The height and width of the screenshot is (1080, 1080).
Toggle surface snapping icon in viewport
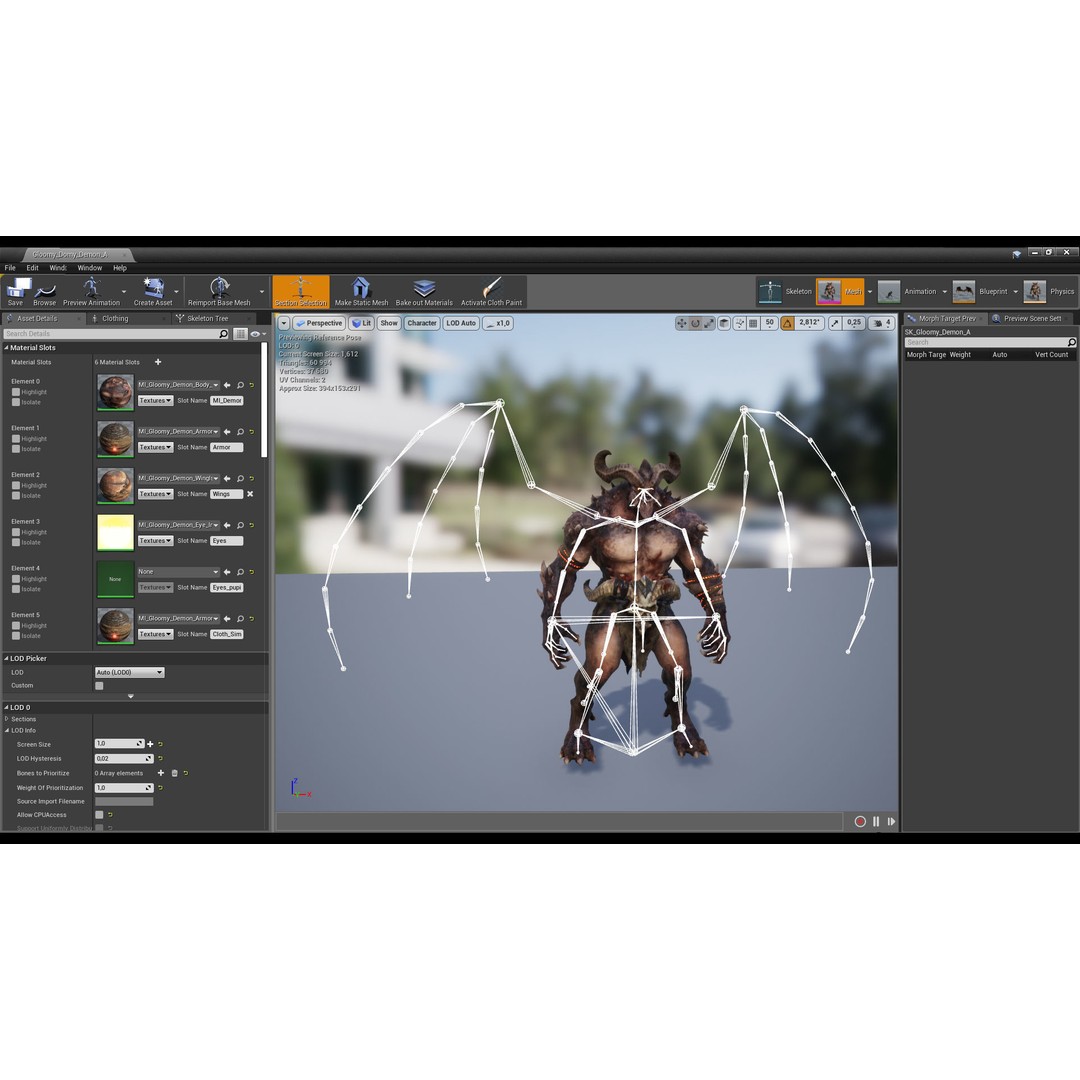(739, 323)
